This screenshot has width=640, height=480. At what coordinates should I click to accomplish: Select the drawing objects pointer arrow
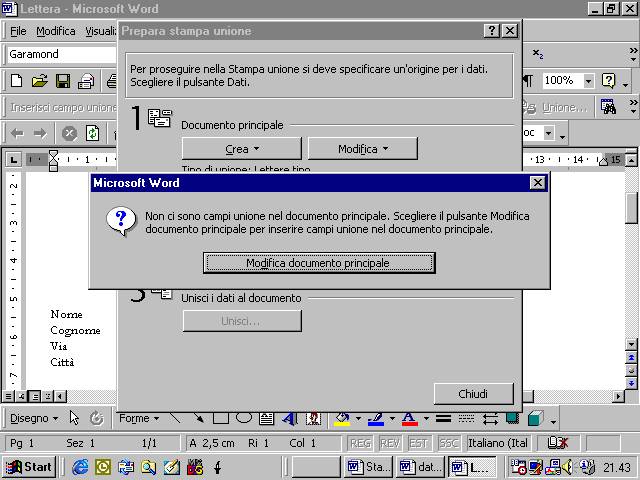74,418
